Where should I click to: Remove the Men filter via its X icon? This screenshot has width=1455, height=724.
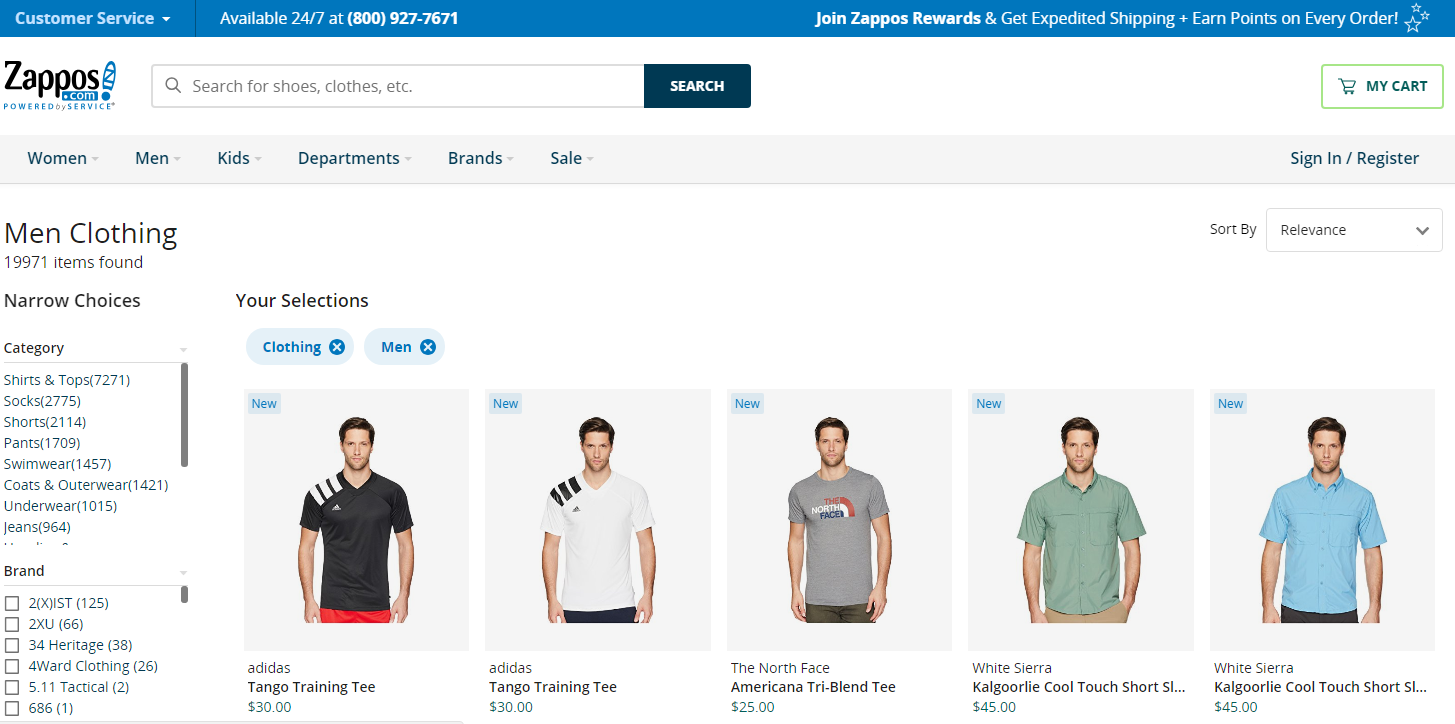pyautogui.click(x=428, y=346)
